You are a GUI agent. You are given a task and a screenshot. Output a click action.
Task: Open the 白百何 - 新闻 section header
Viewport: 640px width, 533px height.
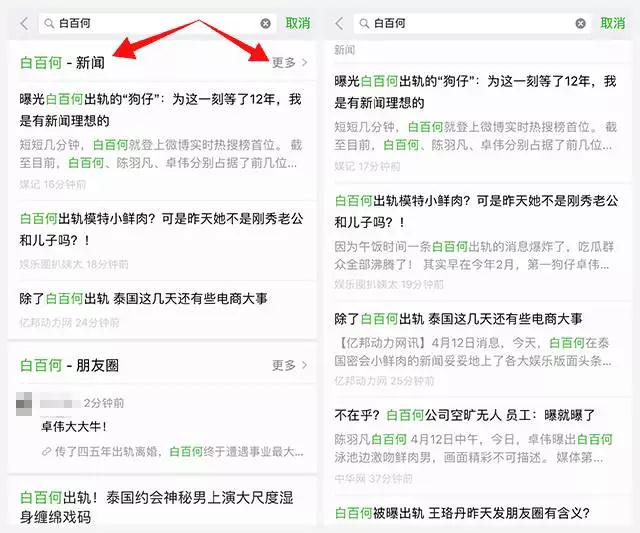coord(62,63)
